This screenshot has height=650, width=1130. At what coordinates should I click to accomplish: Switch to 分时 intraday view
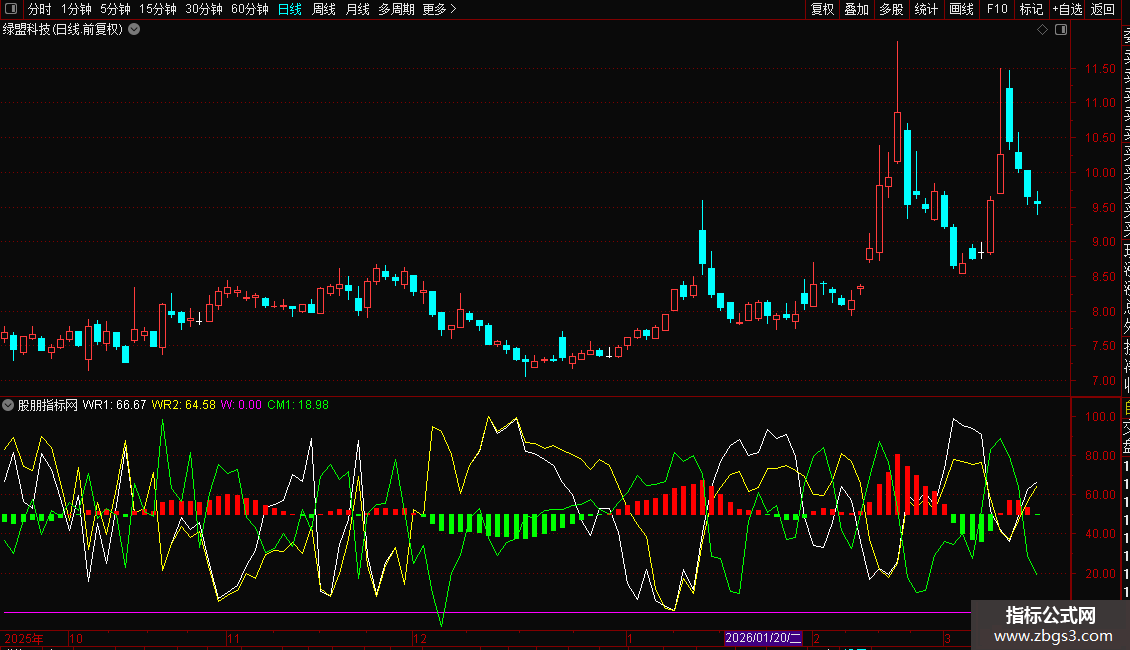(40, 9)
